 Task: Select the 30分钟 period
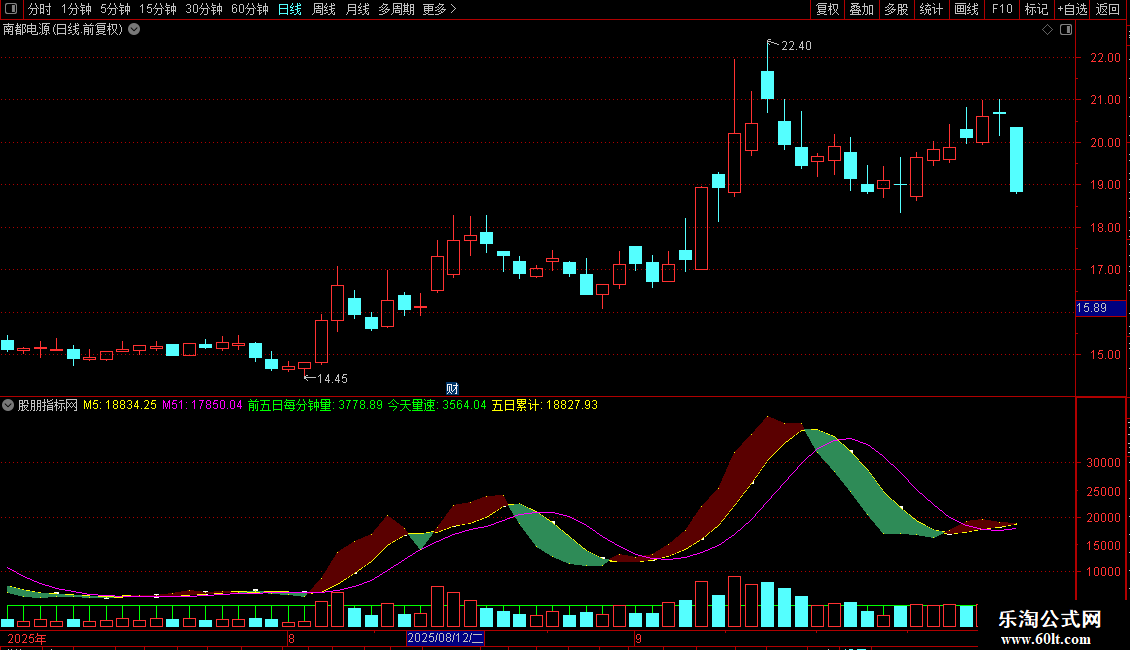(x=204, y=9)
